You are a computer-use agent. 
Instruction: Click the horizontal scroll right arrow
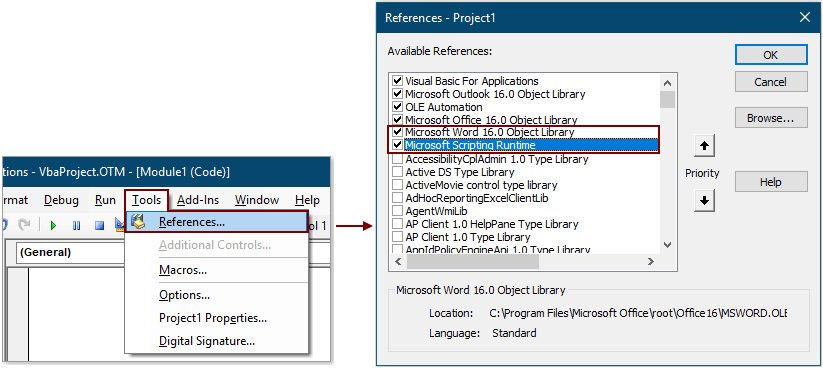pos(651,261)
